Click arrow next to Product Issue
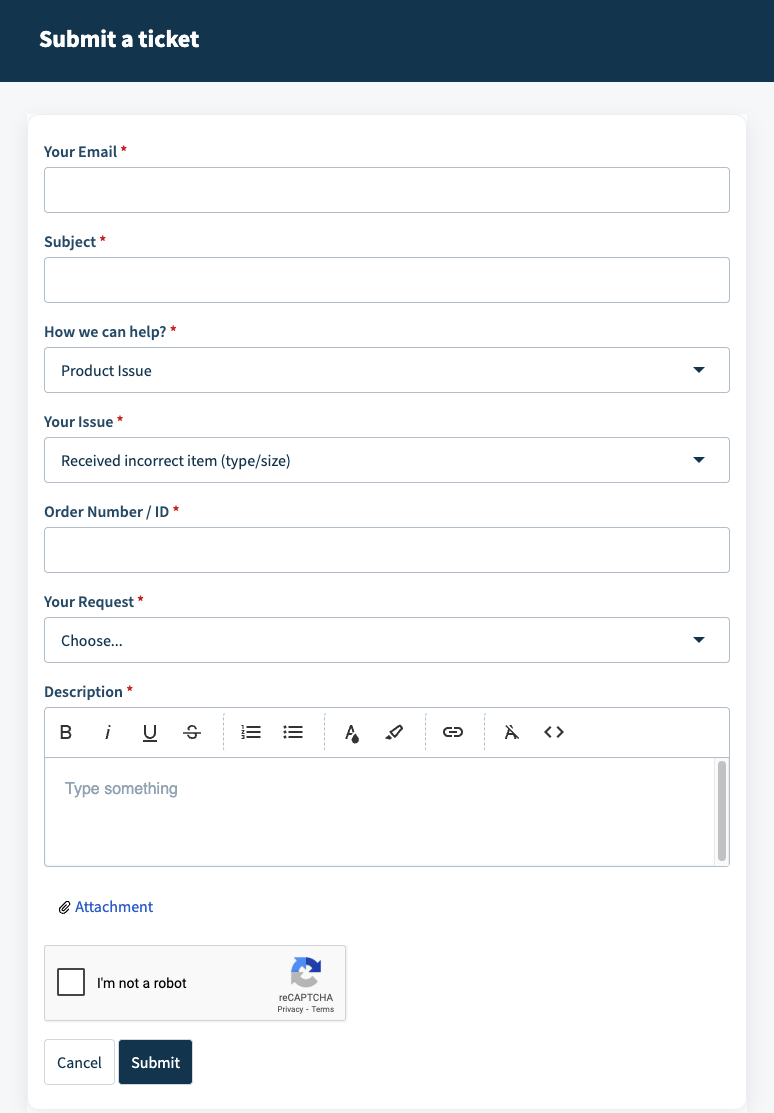The height and width of the screenshot is (1113, 774). [x=699, y=370]
